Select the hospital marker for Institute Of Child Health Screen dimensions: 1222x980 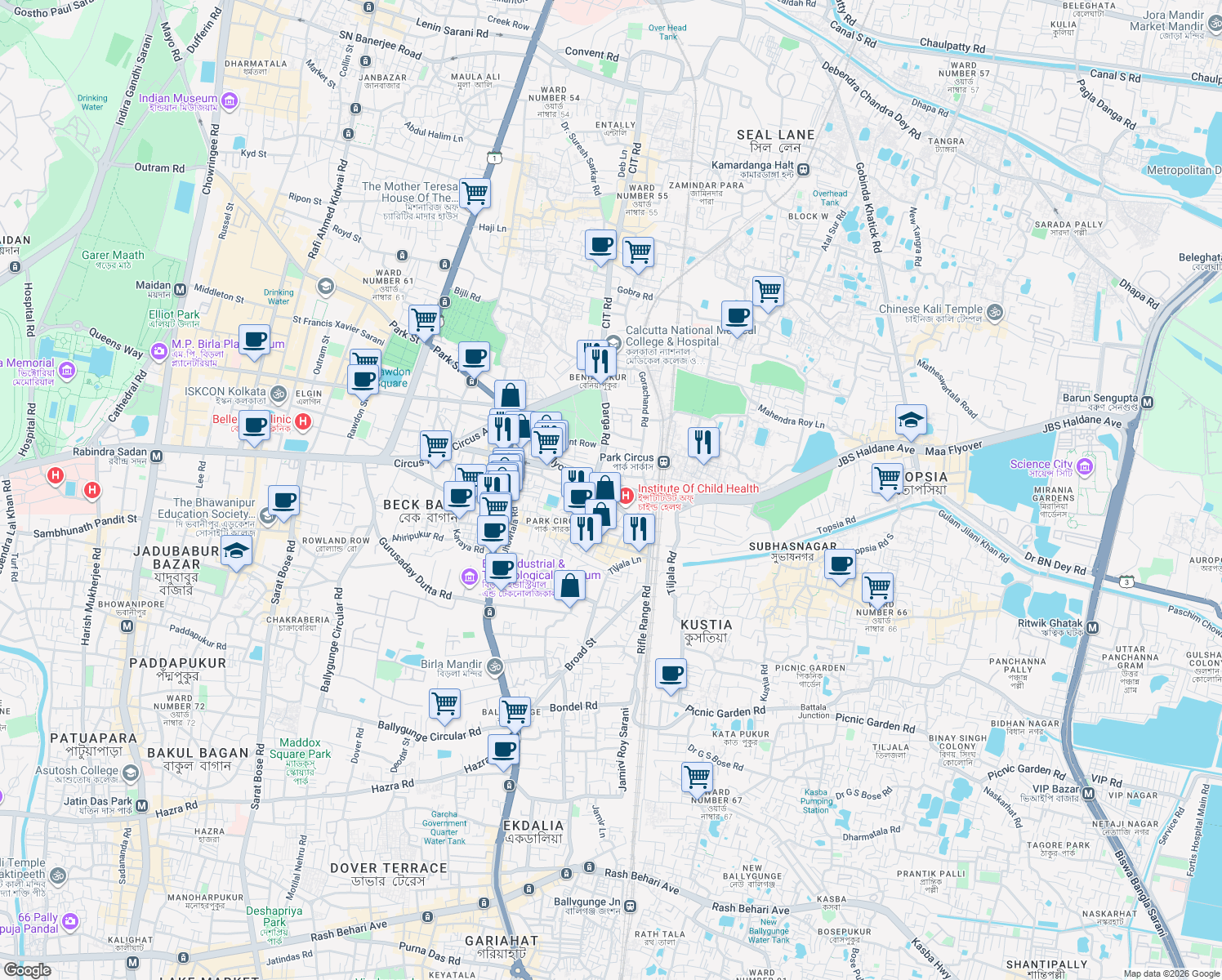(x=626, y=494)
